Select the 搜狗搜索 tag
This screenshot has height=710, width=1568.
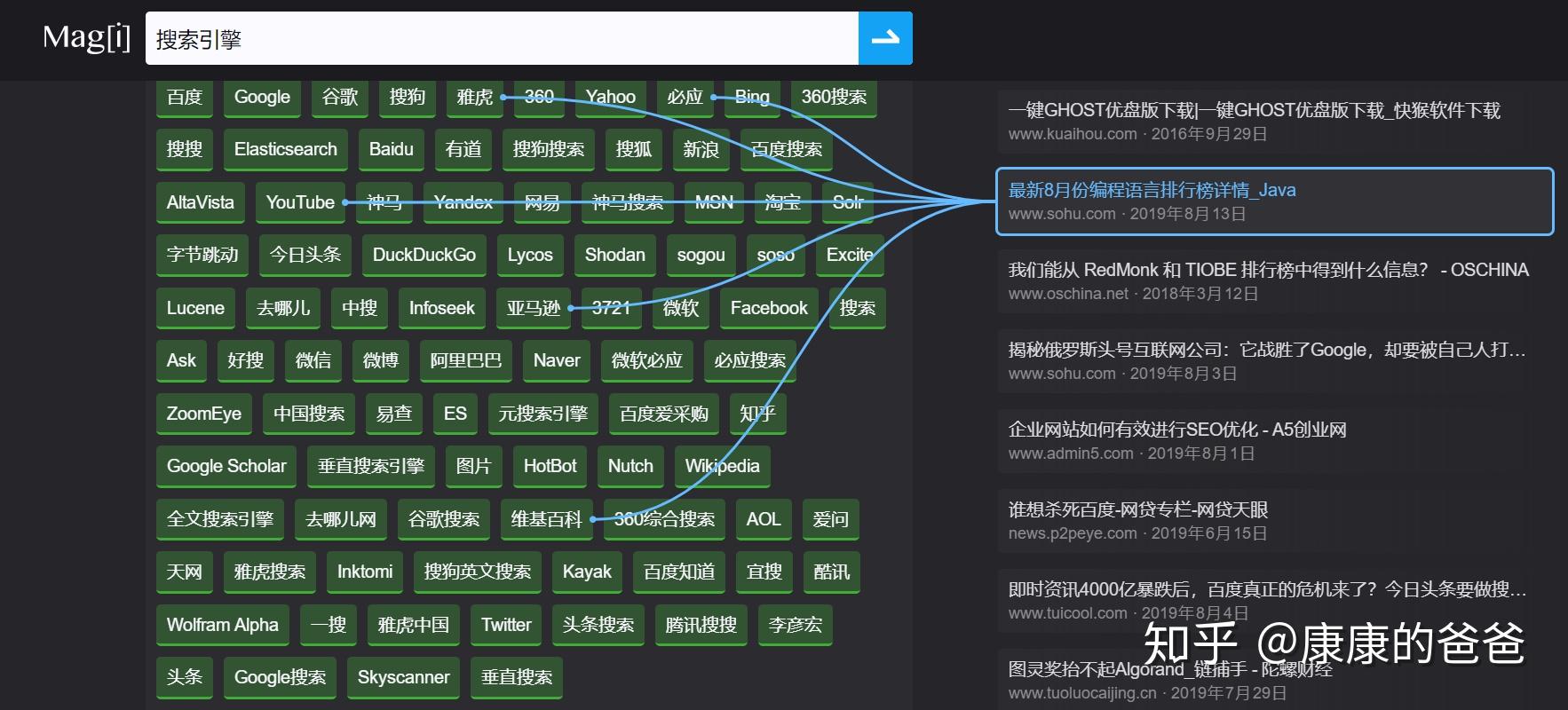[x=549, y=150]
